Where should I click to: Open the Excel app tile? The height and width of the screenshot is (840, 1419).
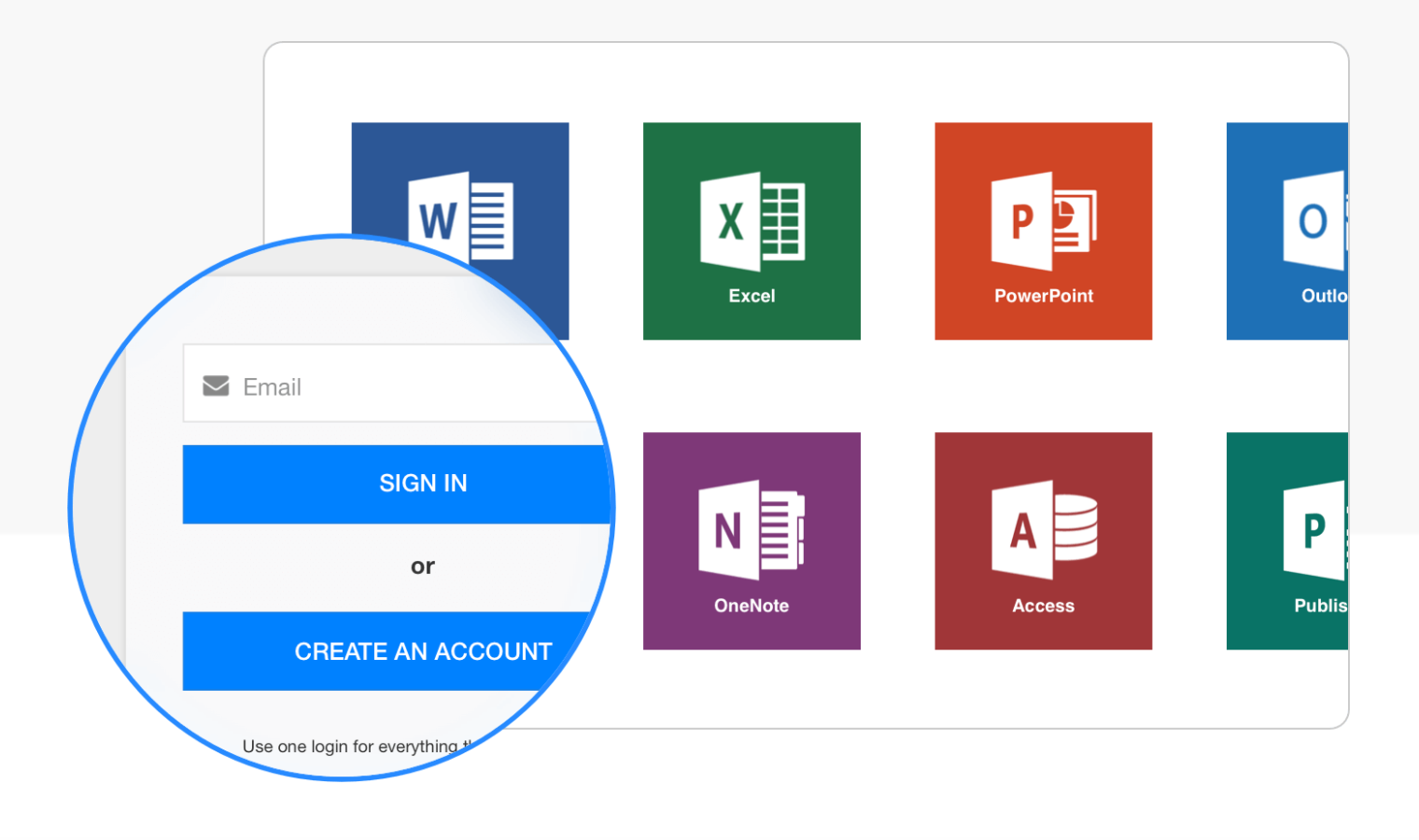752,231
